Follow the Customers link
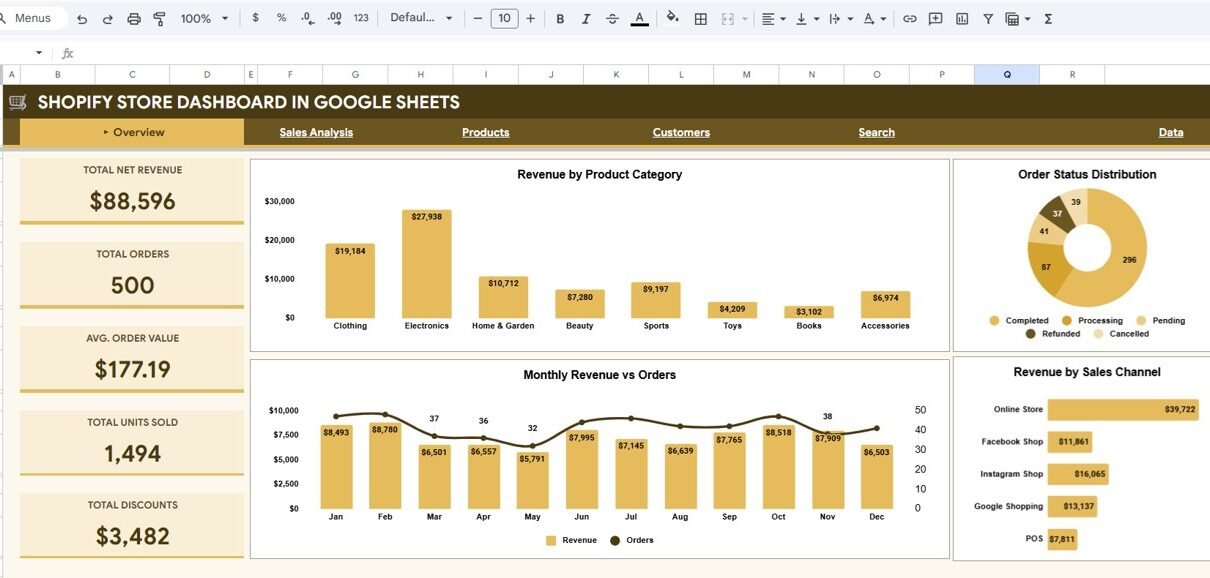Image resolution: width=1210 pixels, height=578 pixels. (x=681, y=132)
